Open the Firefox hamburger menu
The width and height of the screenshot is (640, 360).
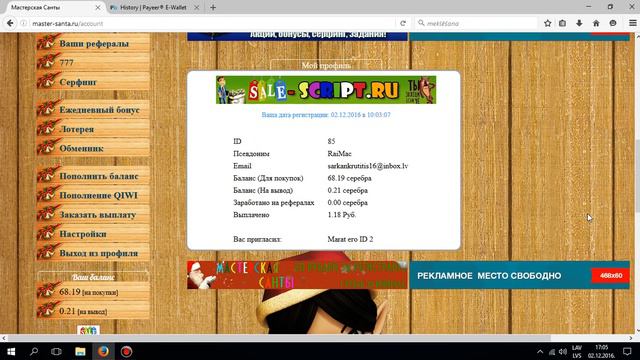[x=632, y=23]
